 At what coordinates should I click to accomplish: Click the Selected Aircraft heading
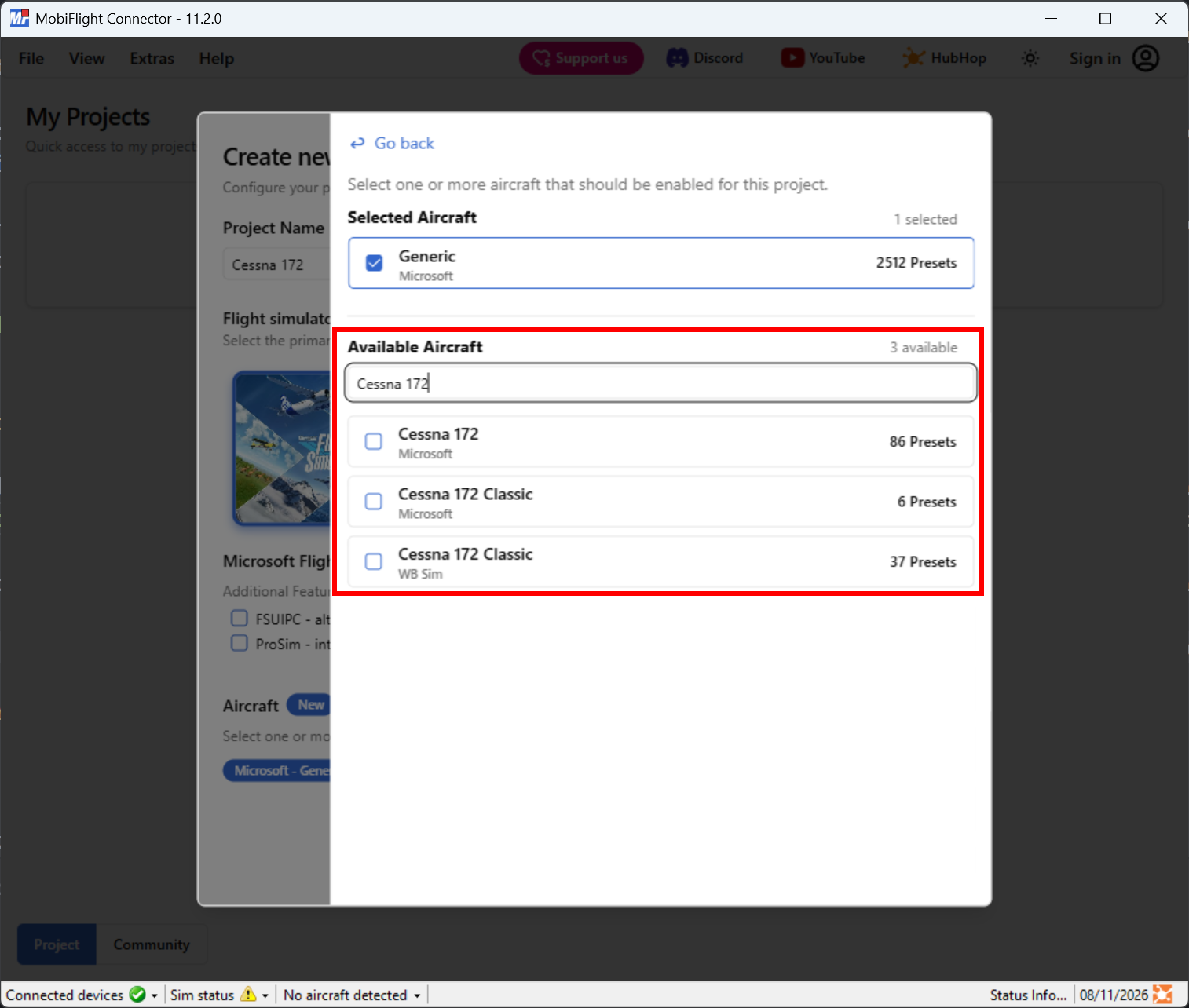(412, 217)
